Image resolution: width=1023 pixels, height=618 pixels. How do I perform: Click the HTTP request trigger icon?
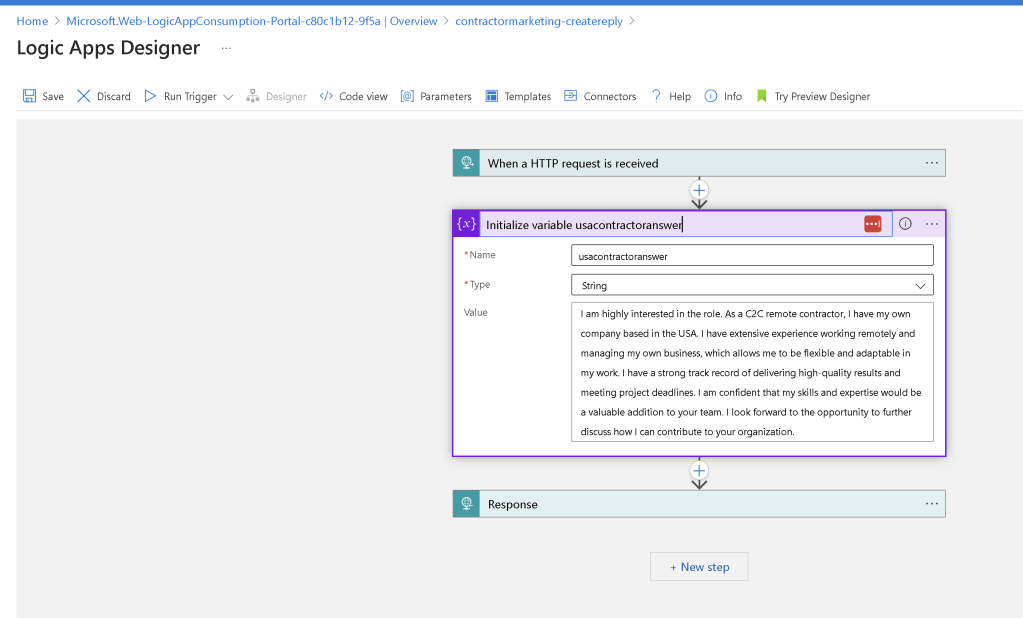pos(466,163)
